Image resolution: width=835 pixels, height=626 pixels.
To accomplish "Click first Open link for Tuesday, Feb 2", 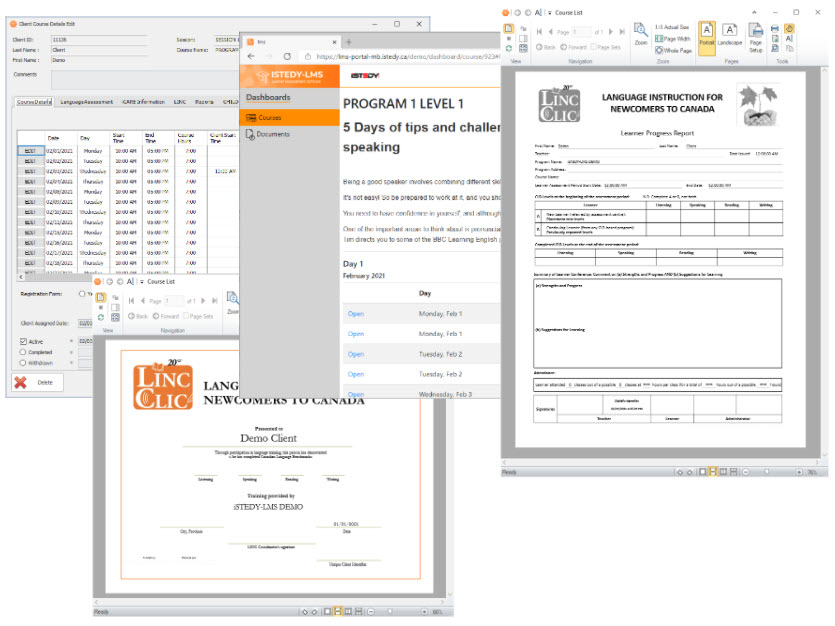I will pyautogui.click(x=356, y=355).
